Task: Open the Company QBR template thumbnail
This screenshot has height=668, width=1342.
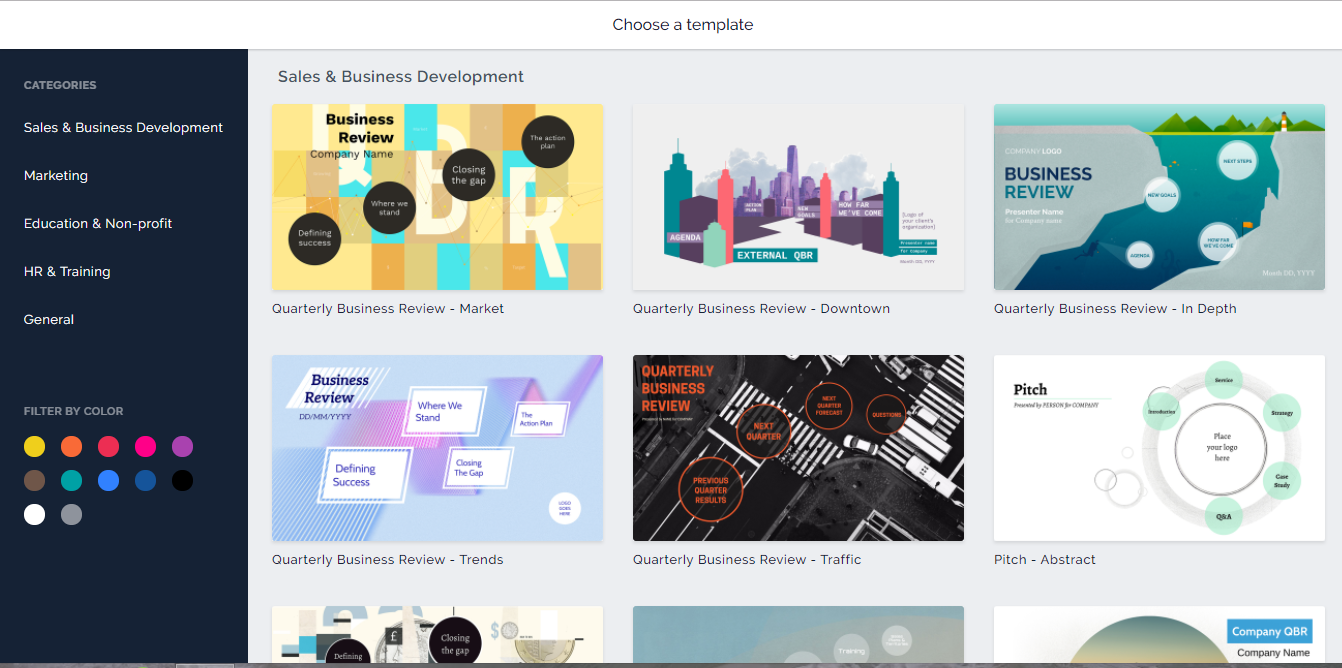Action: pyautogui.click(x=1159, y=634)
